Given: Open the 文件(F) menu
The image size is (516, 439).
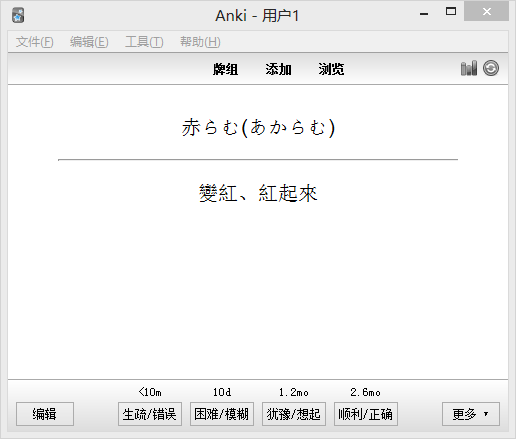Looking at the screenshot, I should click(34, 42).
